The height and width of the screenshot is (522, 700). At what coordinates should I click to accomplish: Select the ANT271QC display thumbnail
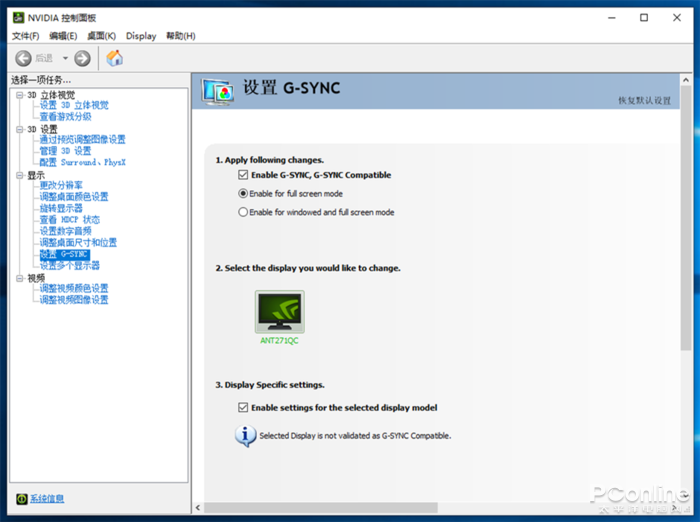click(x=279, y=312)
